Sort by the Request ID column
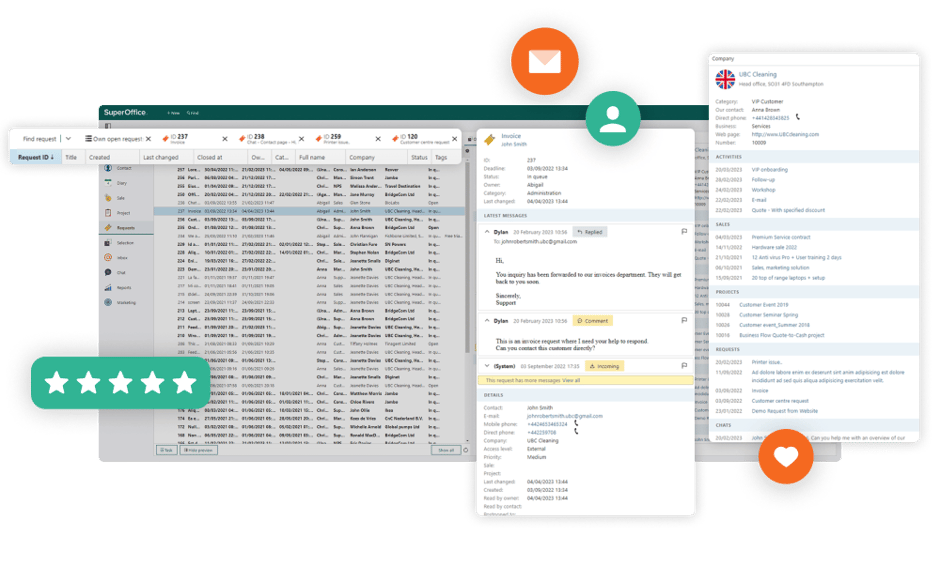This screenshot has width=940, height=566. click(x=36, y=157)
